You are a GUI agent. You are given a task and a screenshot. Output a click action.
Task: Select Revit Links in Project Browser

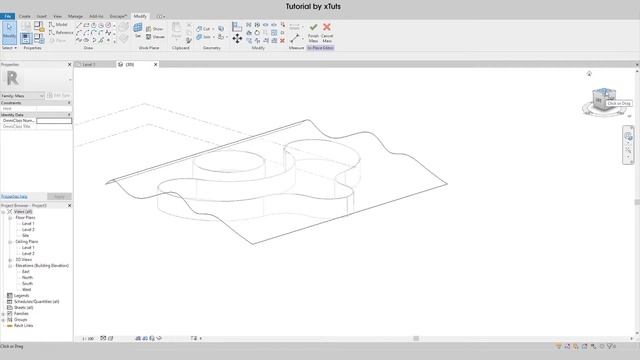pyautogui.click(x=23, y=326)
